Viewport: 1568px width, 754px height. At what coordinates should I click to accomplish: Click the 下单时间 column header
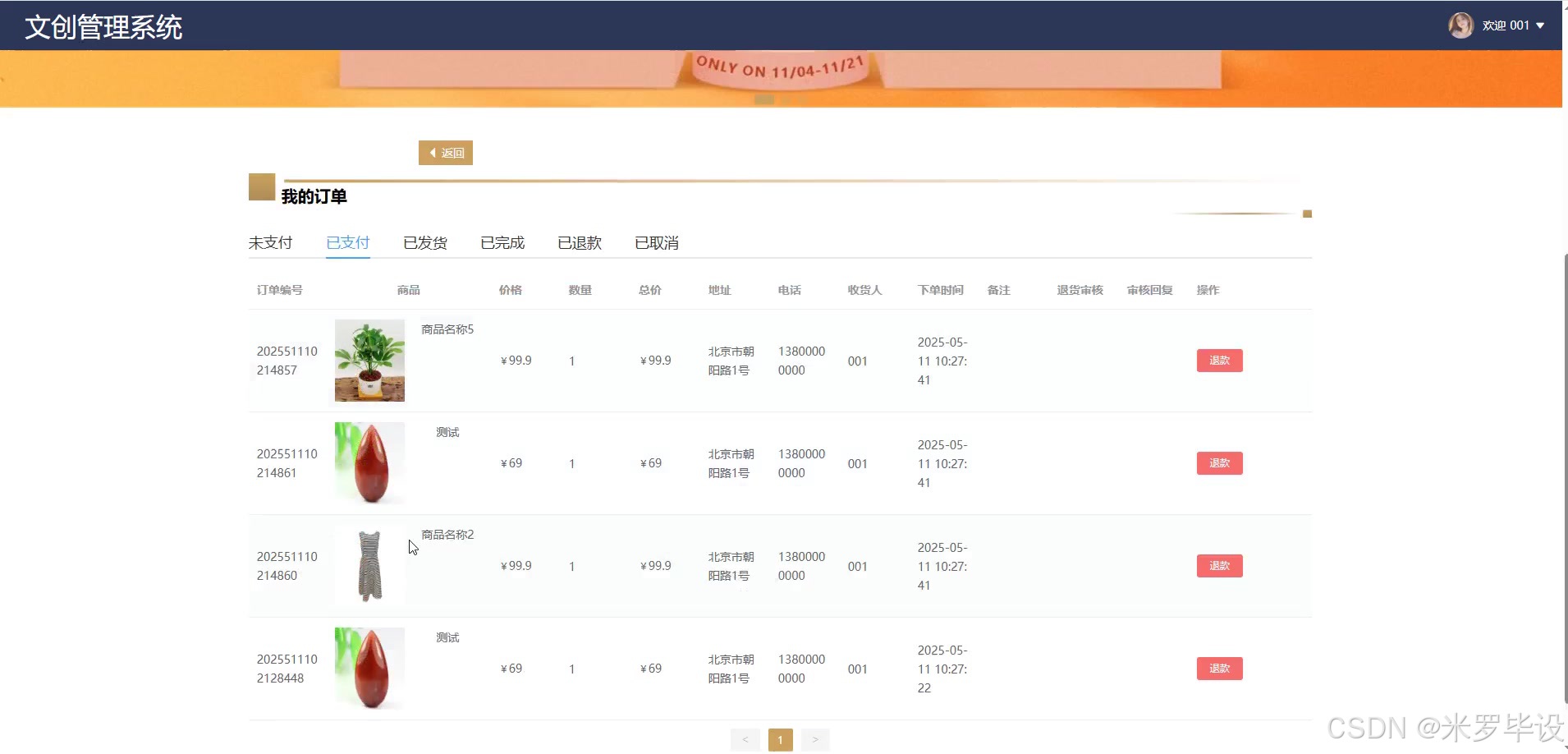click(941, 290)
